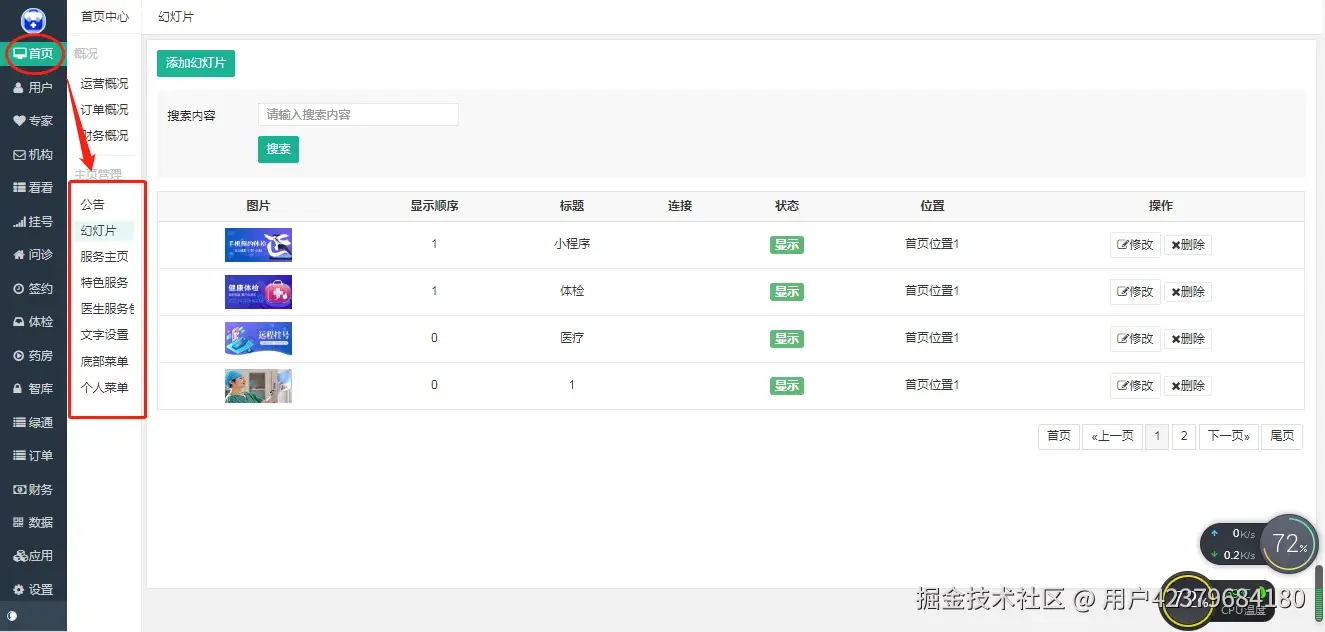The height and width of the screenshot is (632, 1325).
Task: Click the 标题 column header
Action: (x=572, y=206)
